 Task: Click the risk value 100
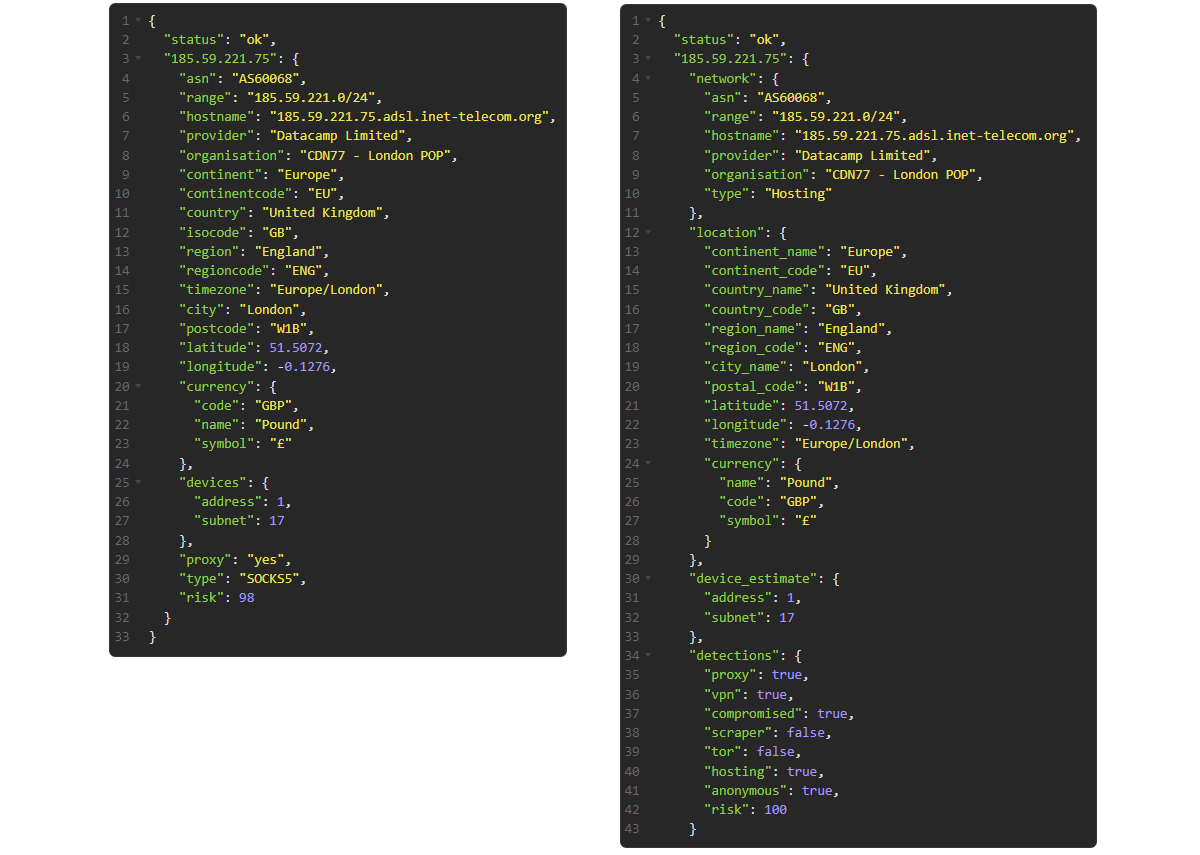(775, 810)
